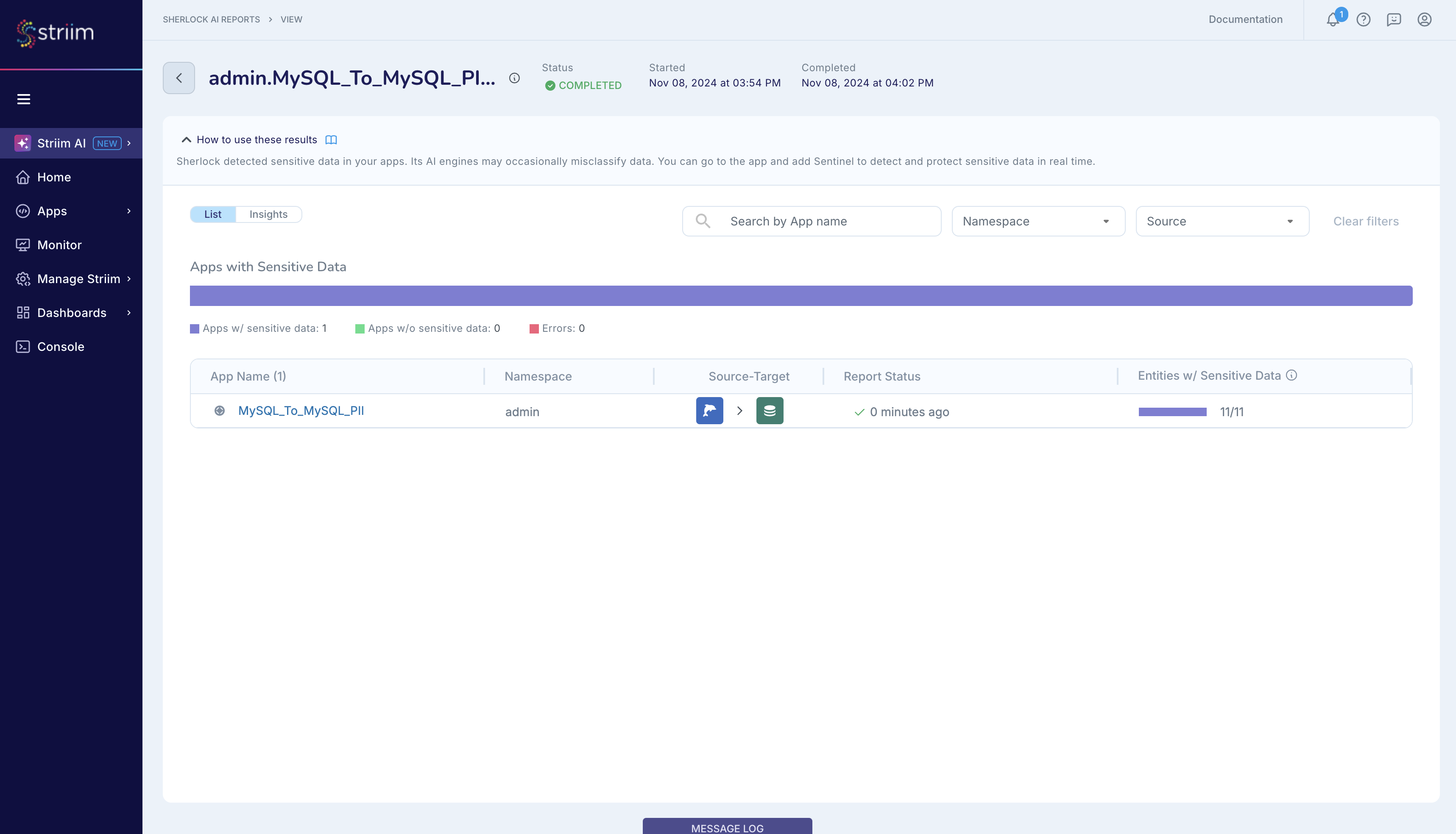The image size is (1456, 834).
Task: Navigate to SHERLOCK AI REPORTS breadcrumb
Action: click(x=211, y=19)
